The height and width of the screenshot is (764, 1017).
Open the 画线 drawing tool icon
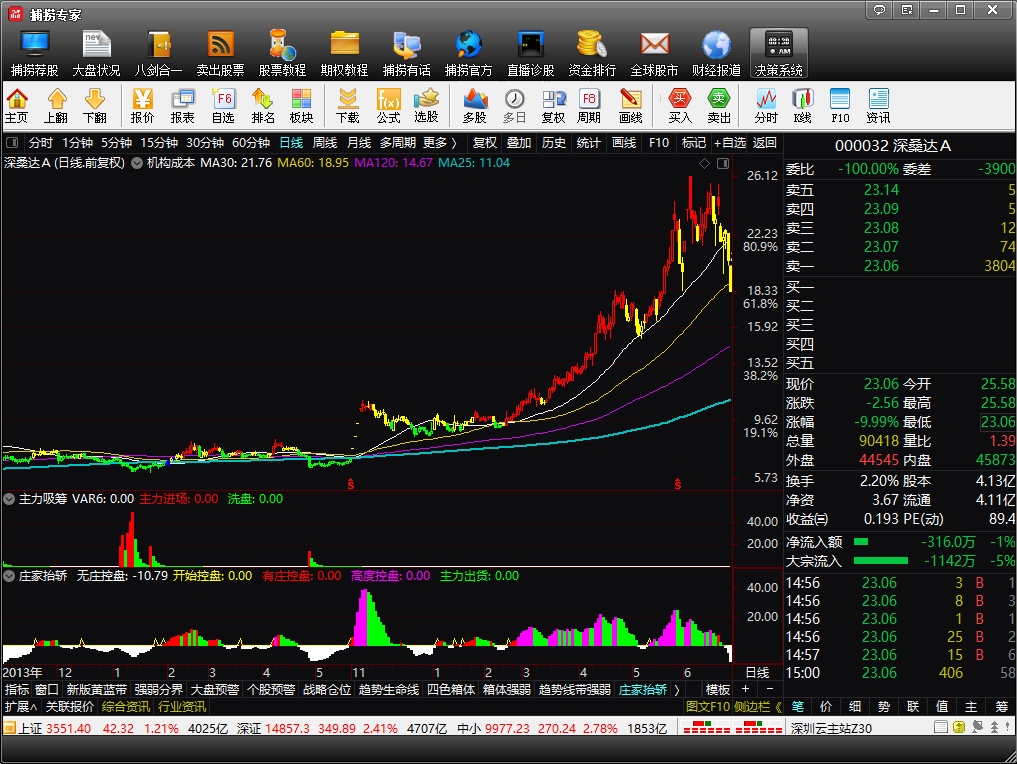pos(630,105)
